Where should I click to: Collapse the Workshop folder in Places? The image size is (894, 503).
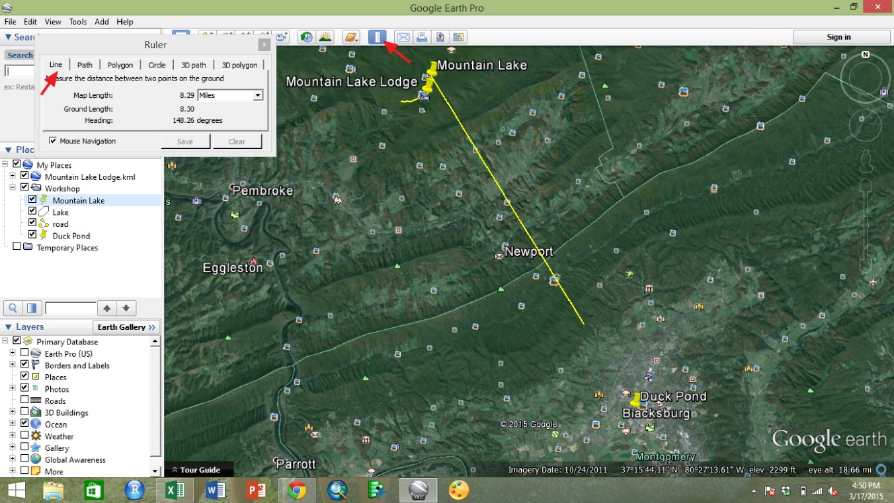coord(13,188)
